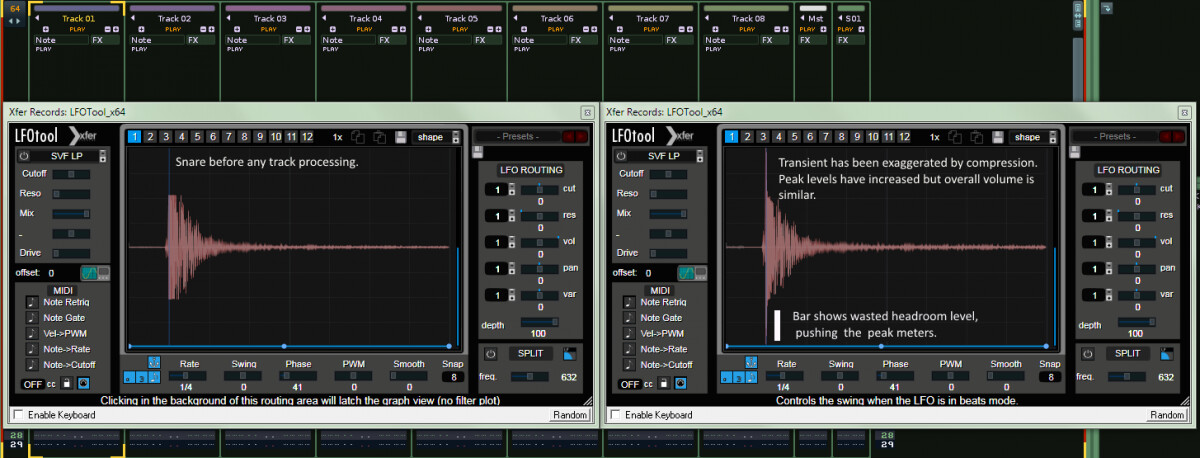
Task: Click the FX button on Track 03
Action: click(x=288, y=40)
